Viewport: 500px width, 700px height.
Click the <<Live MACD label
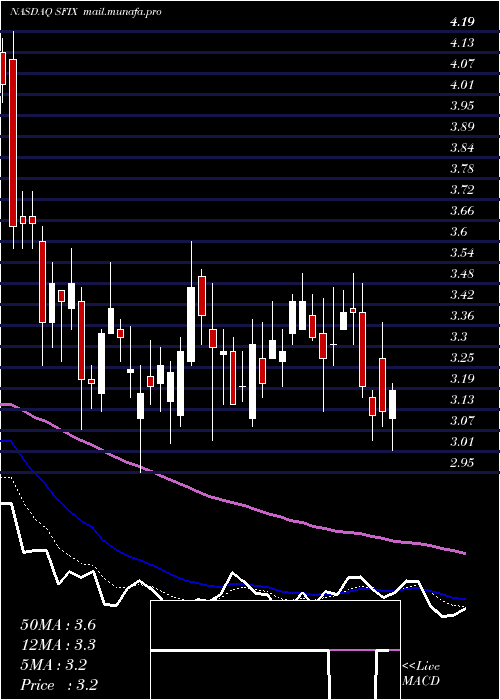tap(421, 673)
